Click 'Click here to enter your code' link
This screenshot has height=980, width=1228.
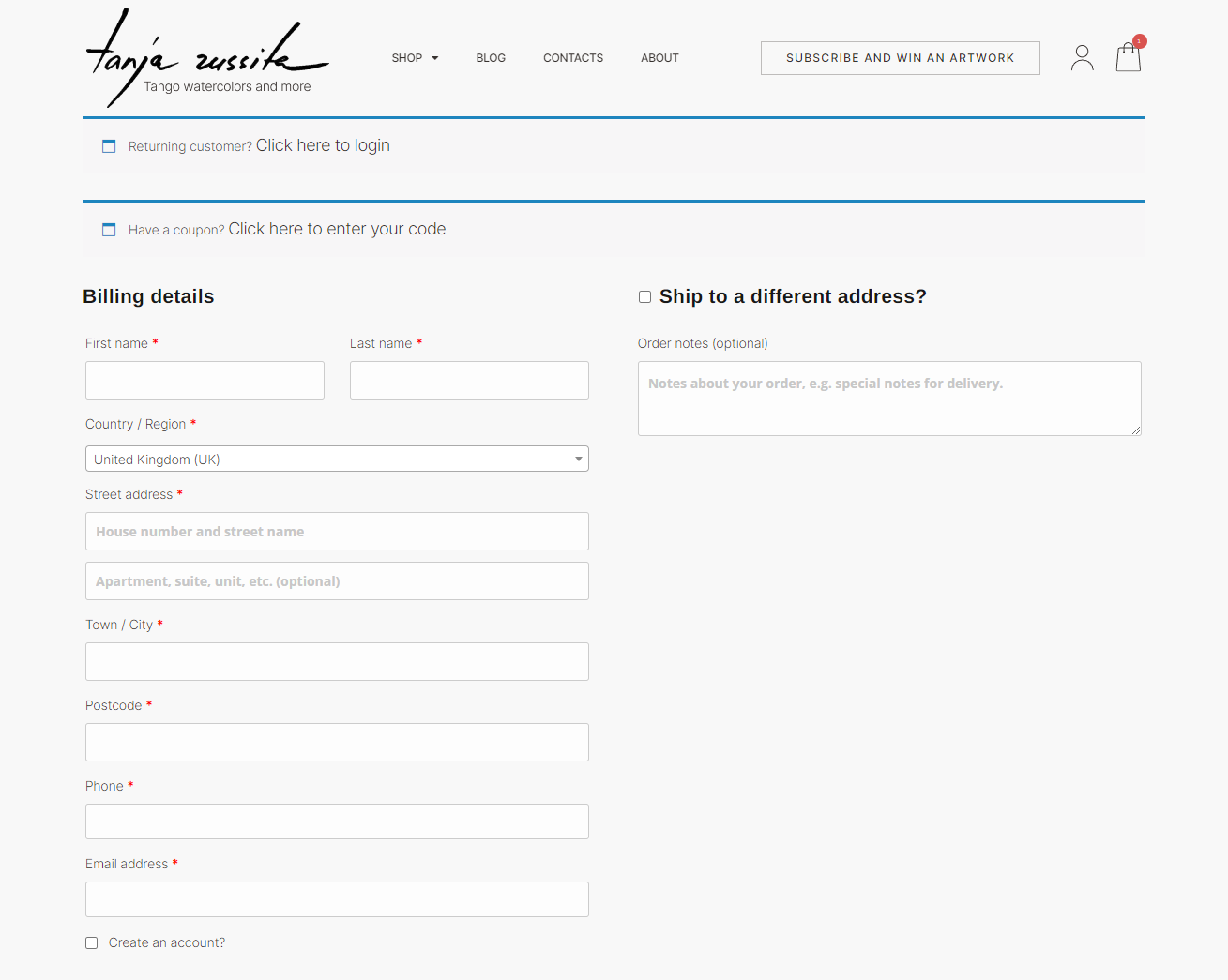pos(337,229)
